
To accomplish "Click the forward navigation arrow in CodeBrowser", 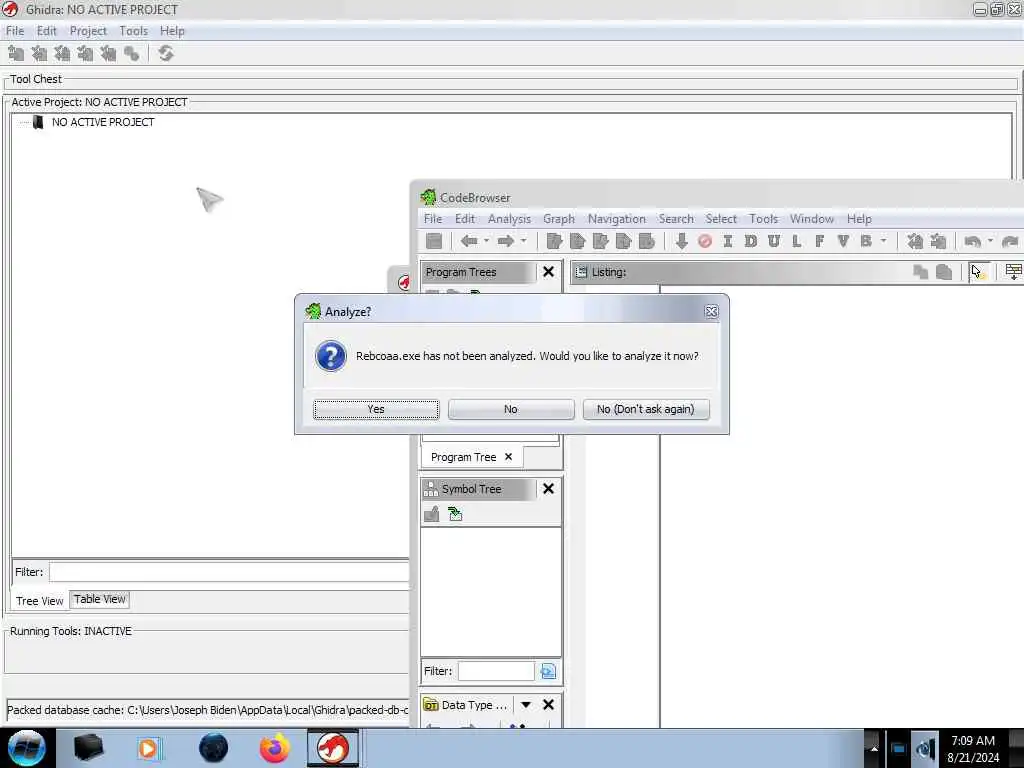I will pos(505,241).
